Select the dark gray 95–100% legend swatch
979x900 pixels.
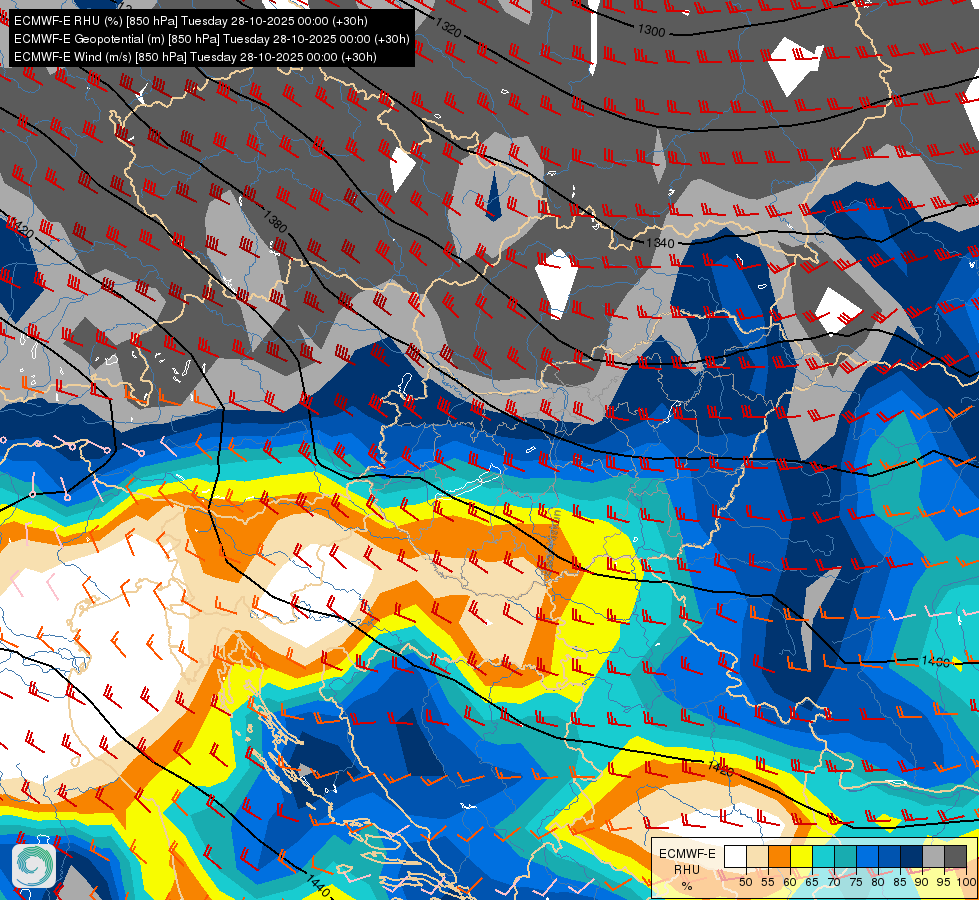(955, 856)
